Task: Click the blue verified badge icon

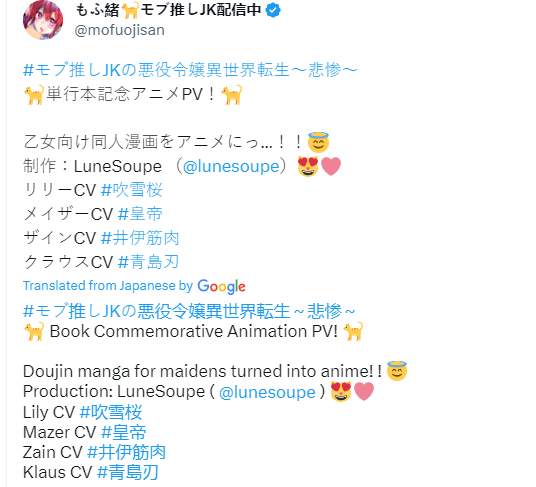Action: [x=273, y=10]
